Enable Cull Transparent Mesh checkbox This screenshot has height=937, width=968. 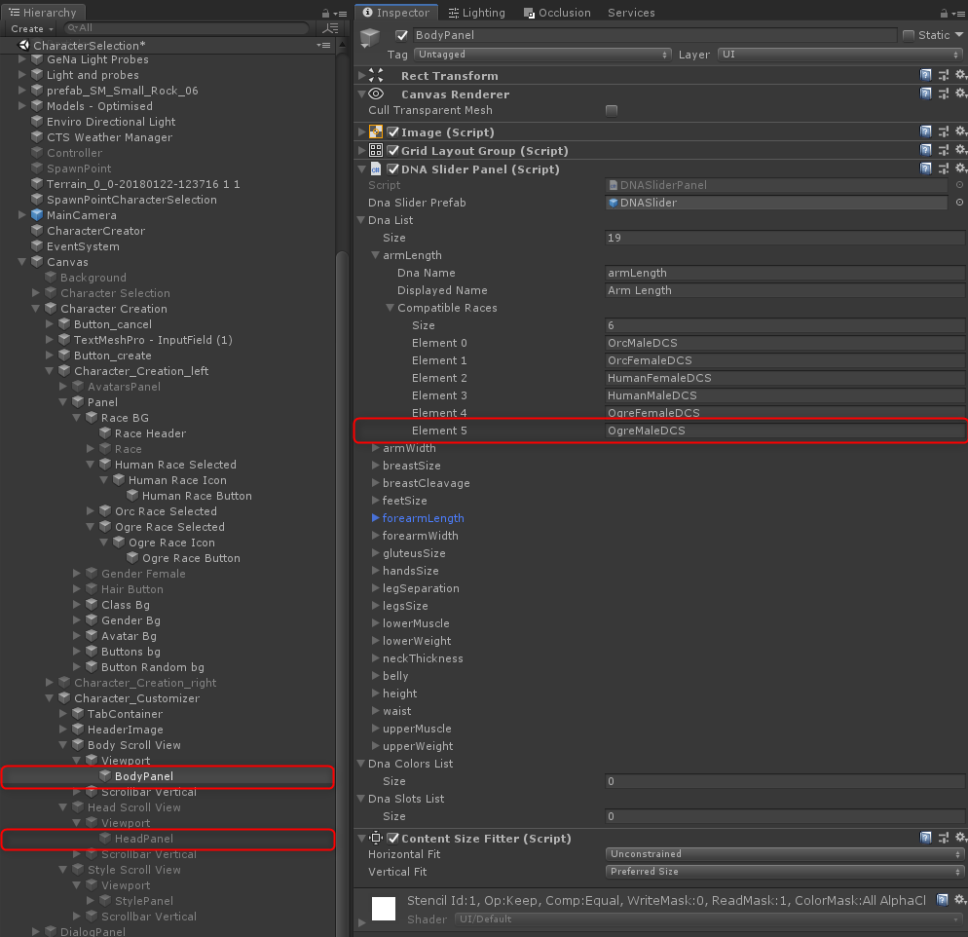point(611,111)
